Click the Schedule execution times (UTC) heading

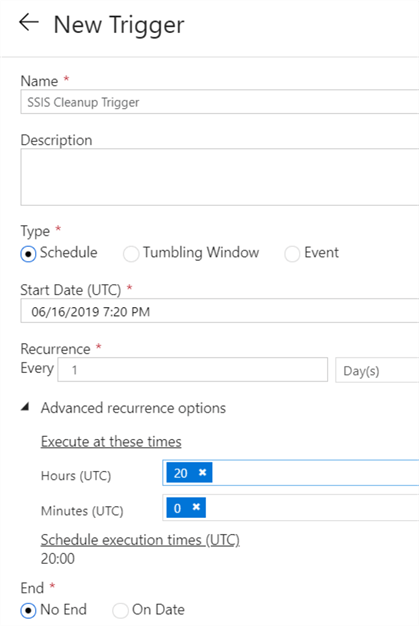pyautogui.click(x=140, y=540)
